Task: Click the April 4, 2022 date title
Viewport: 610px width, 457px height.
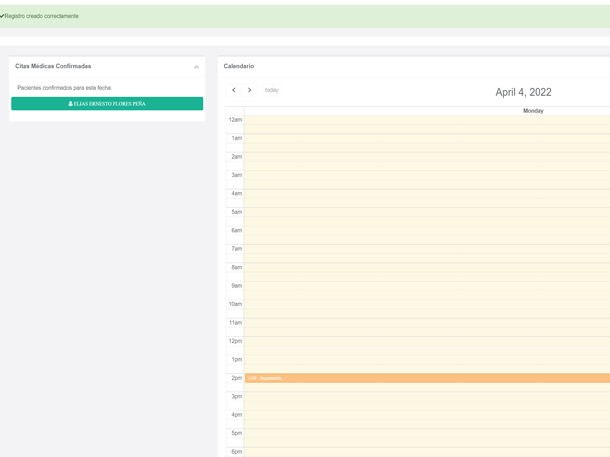Action: click(x=523, y=92)
